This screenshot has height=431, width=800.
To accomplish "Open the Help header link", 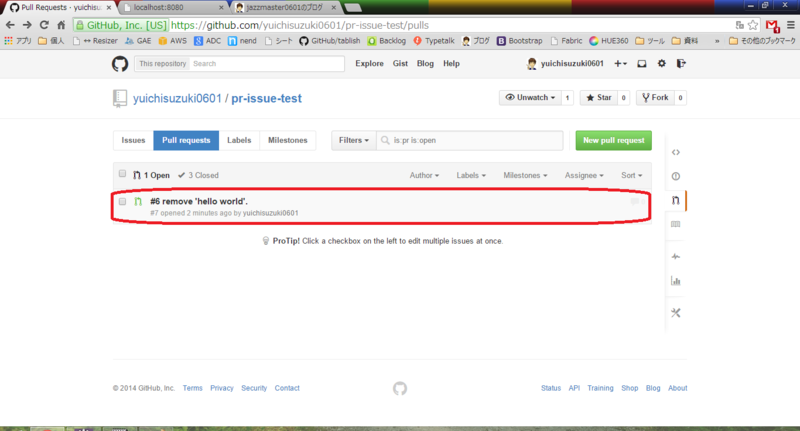I will tap(451, 63).
